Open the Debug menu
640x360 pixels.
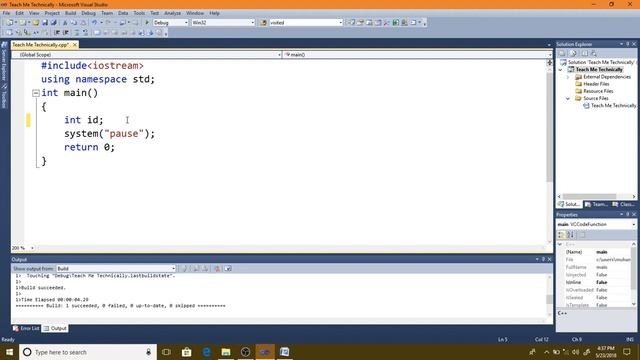coord(88,13)
